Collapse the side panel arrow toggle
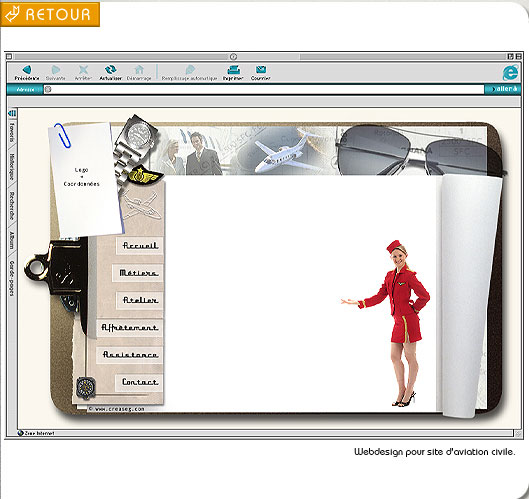The image size is (529, 499). 12,113
